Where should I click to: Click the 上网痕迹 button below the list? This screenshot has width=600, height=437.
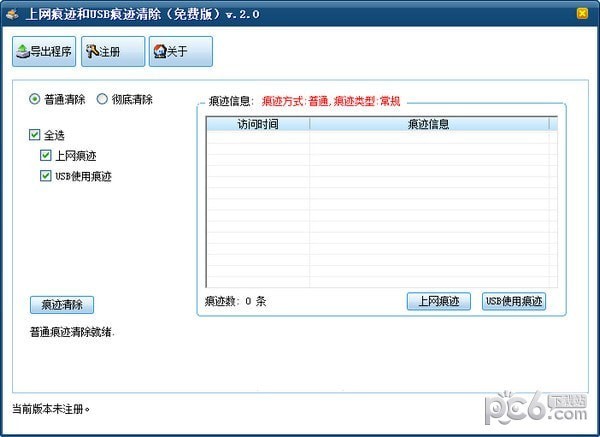pyautogui.click(x=438, y=301)
